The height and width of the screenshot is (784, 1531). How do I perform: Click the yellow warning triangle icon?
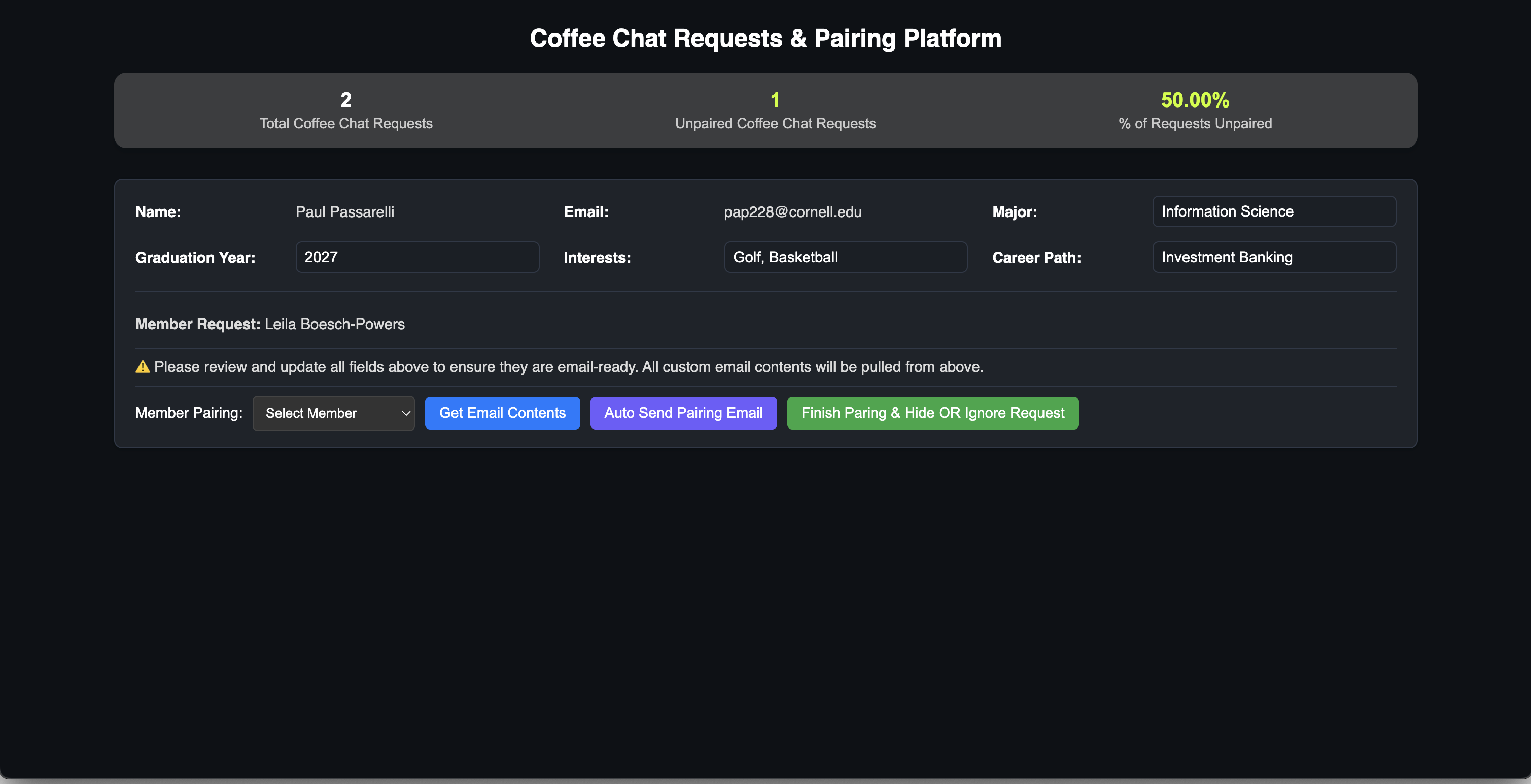(x=142, y=367)
